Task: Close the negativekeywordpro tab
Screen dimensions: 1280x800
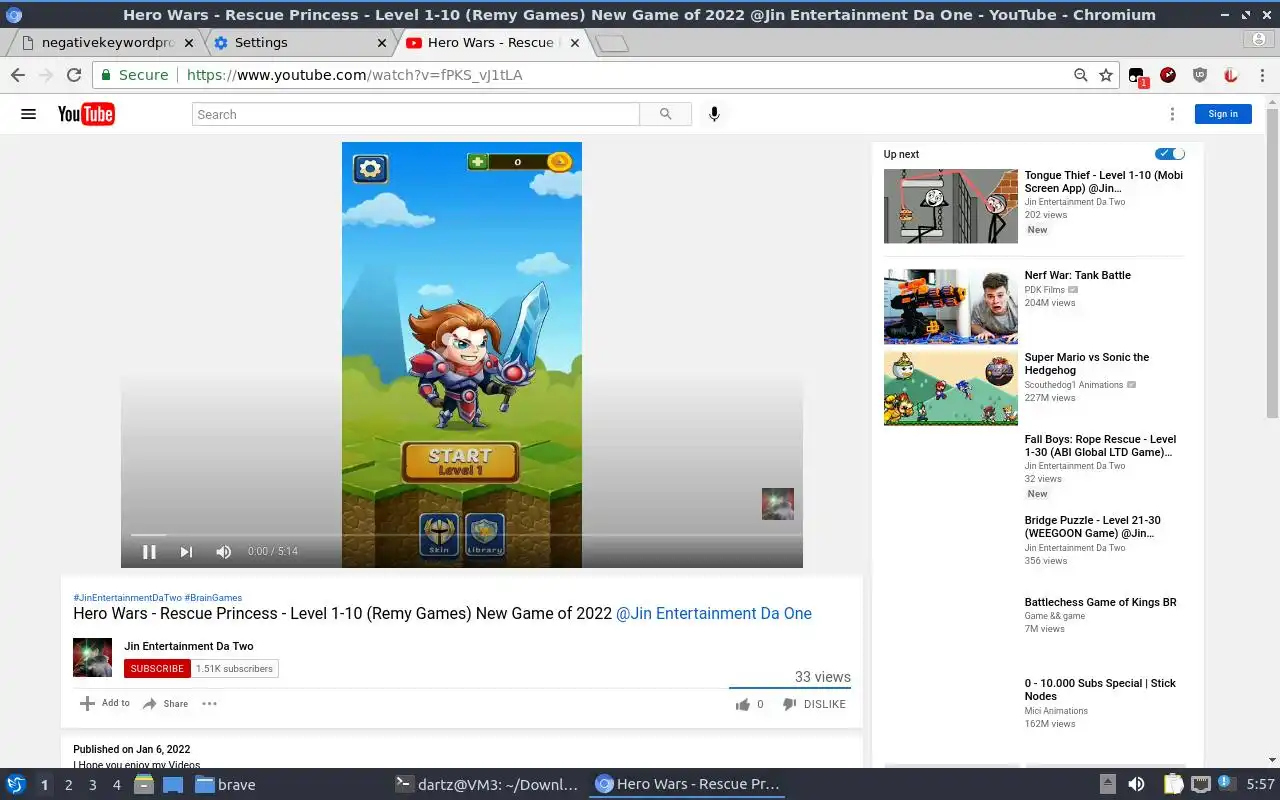Action: 188,43
